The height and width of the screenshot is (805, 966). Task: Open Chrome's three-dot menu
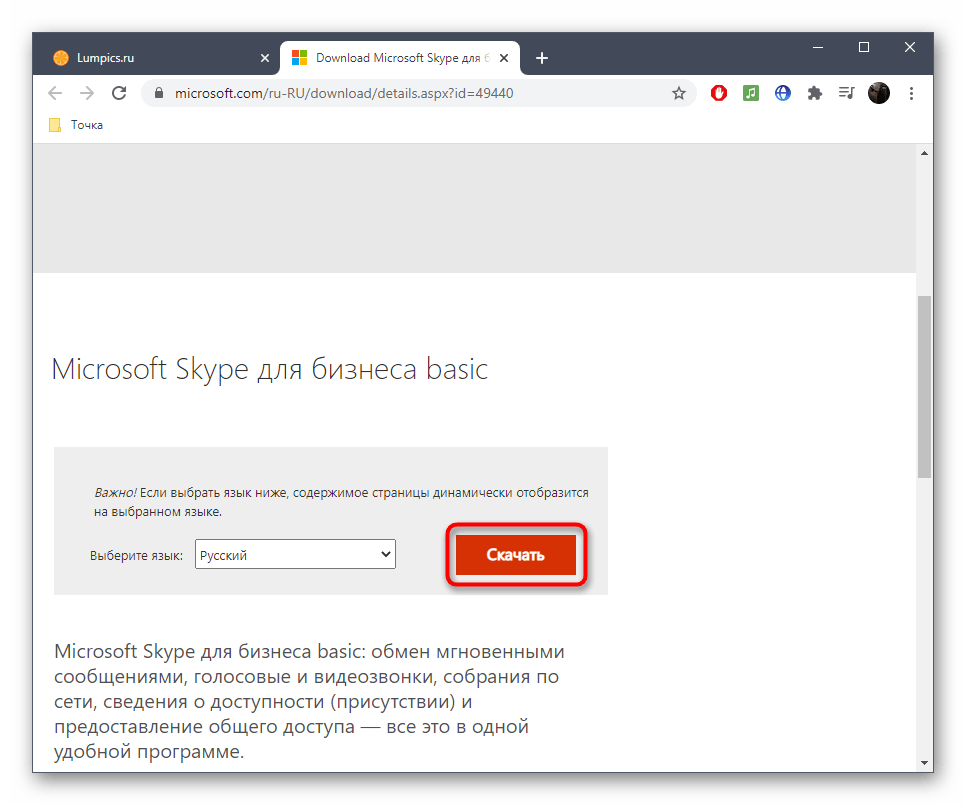(911, 93)
